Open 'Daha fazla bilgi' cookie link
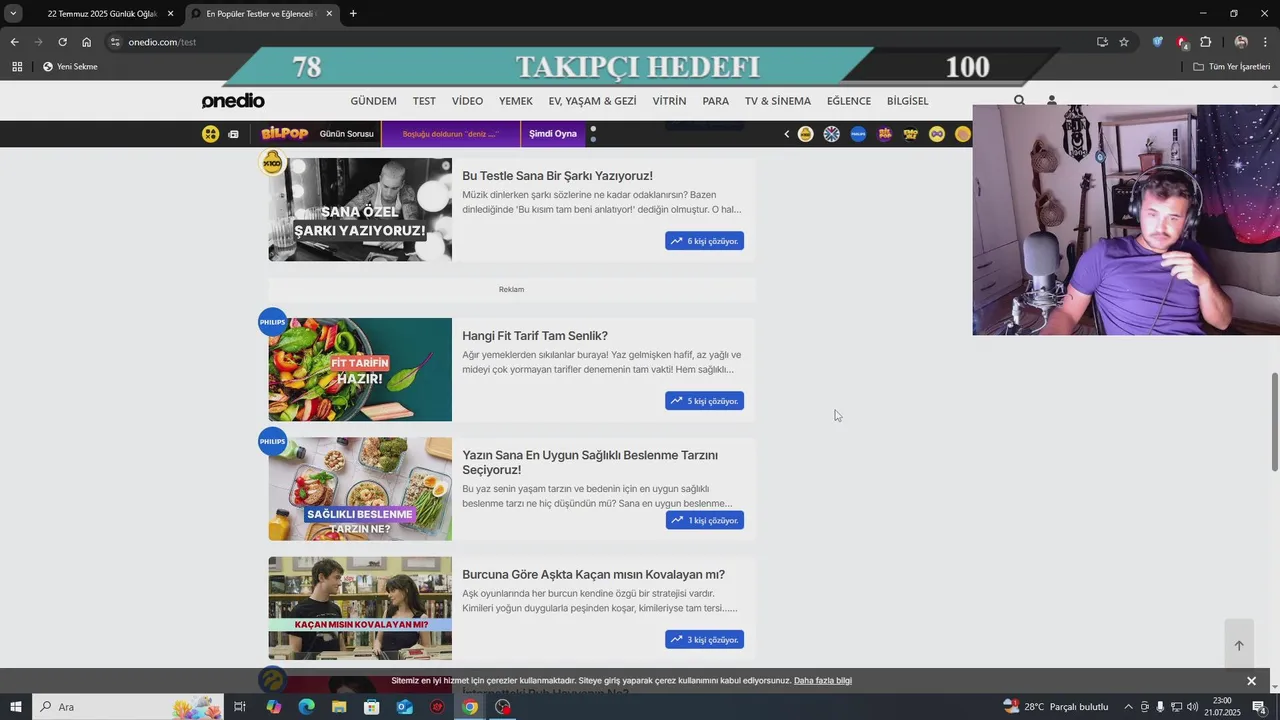Image resolution: width=1280 pixels, height=720 pixels. tap(823, 681)
